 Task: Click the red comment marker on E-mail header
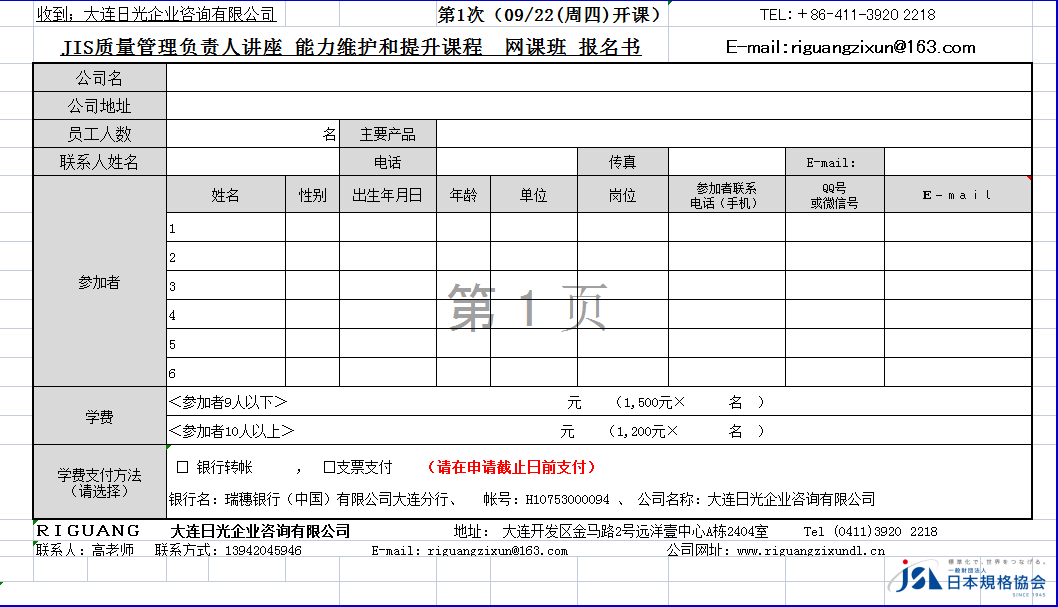(x=1027, y=179)
